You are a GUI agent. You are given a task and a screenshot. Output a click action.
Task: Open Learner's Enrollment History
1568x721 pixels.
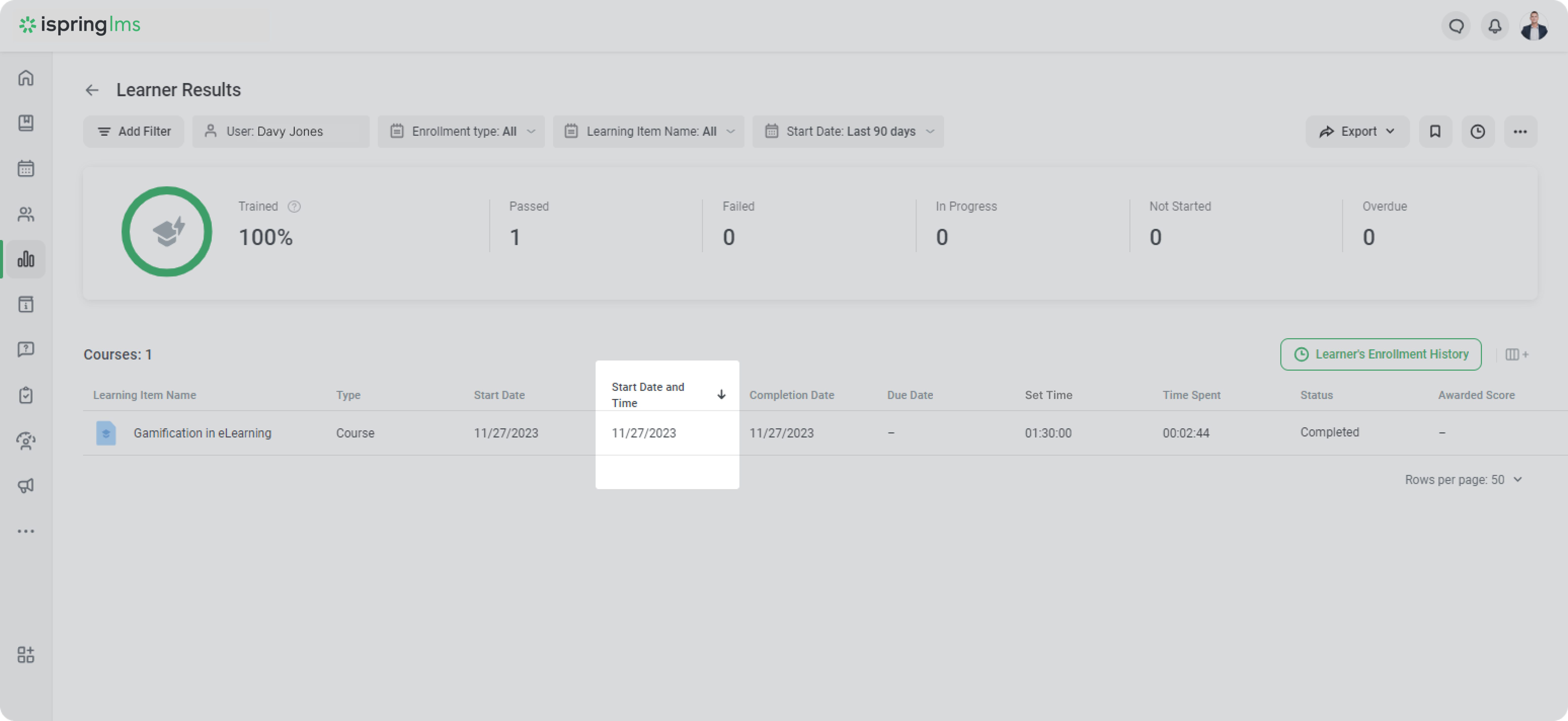pyautogui.click(x=1381, y=354)
